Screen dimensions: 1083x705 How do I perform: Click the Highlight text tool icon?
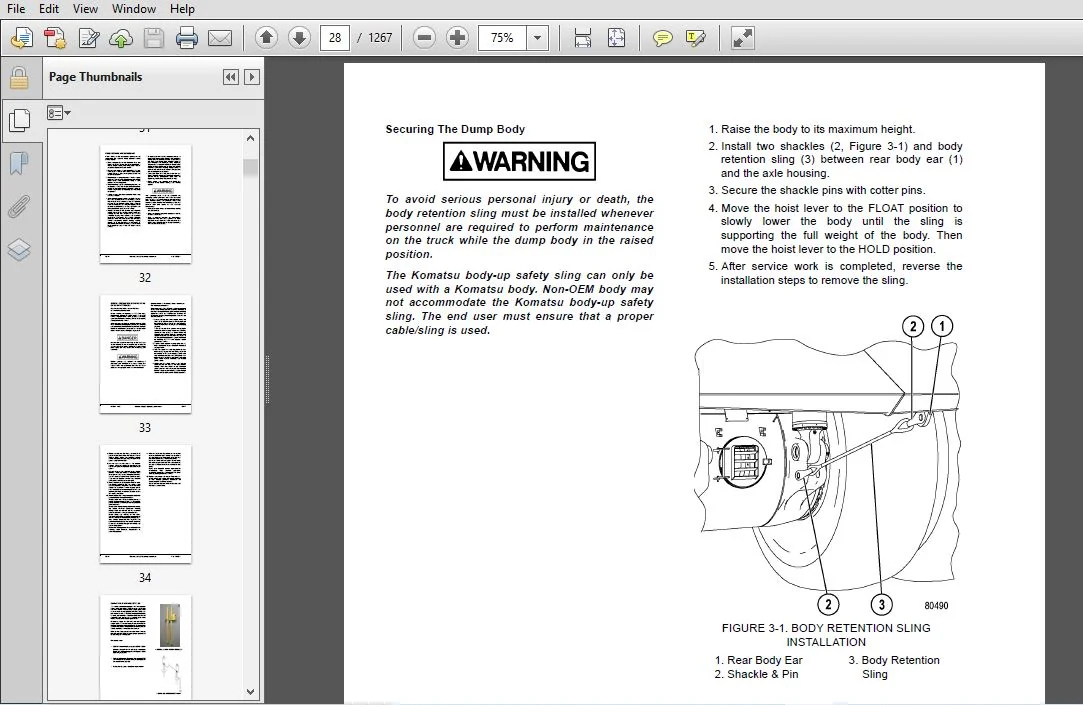696,38
